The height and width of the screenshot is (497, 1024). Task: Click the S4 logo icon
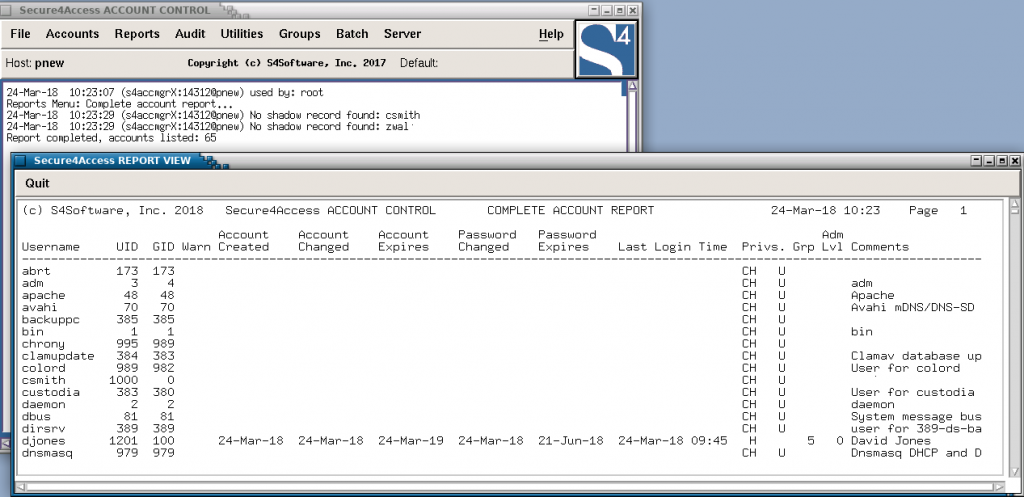point(606,50)
